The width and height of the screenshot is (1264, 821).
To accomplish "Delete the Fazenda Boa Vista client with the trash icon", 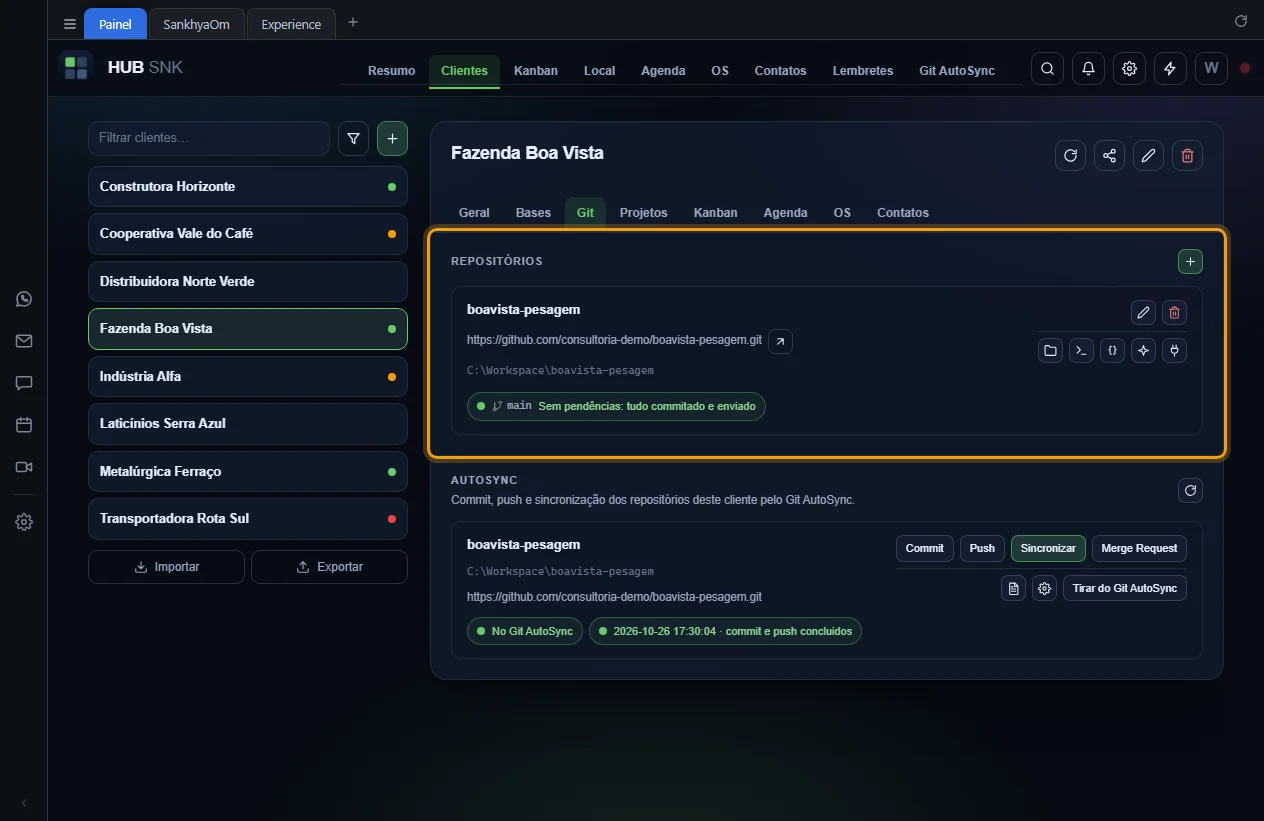I will [x=1187, y=155].
